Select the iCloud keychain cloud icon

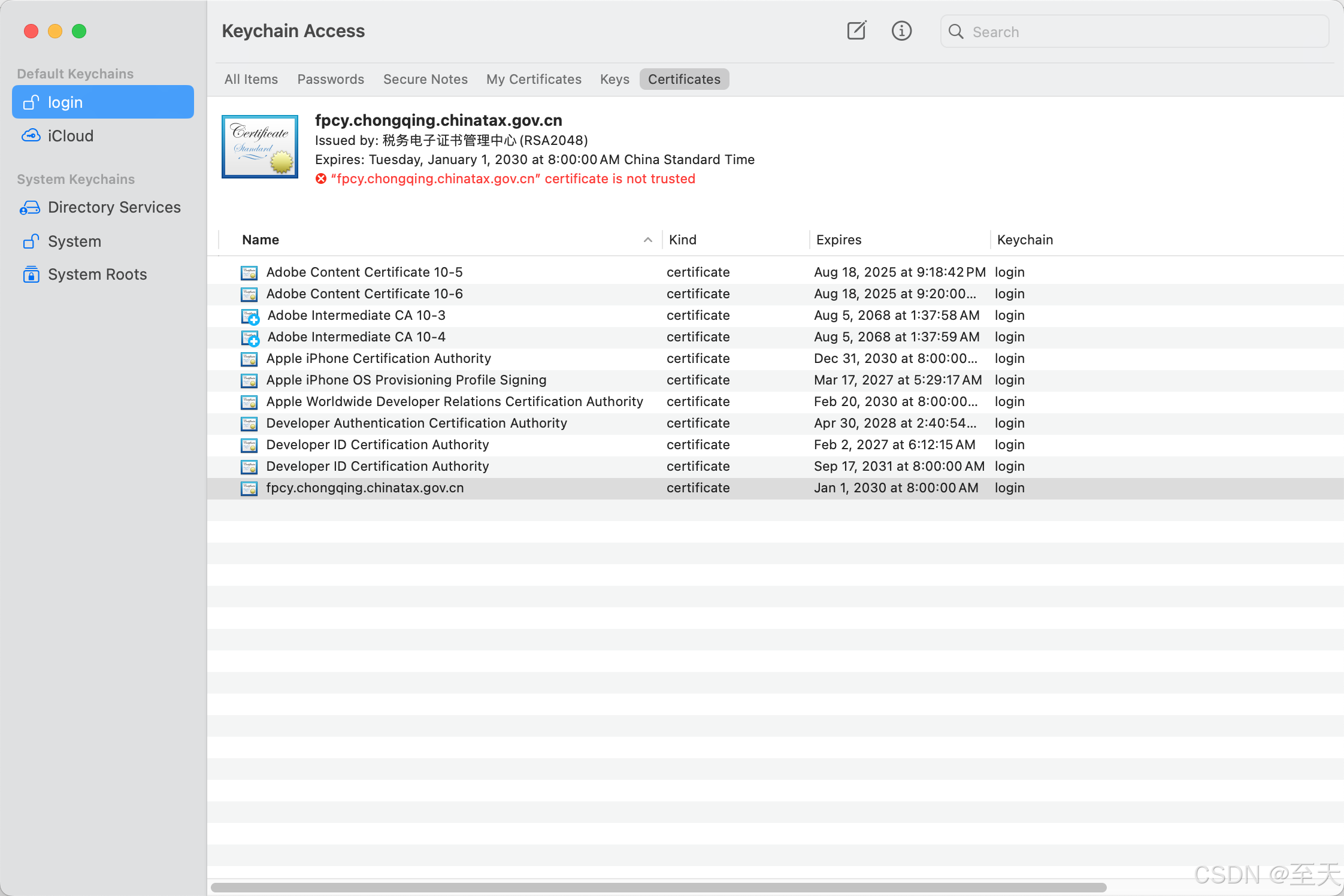31,136
